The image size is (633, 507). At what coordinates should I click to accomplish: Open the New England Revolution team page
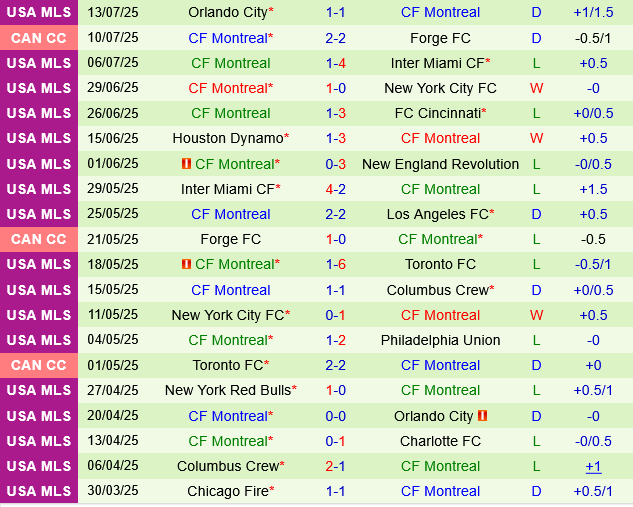point(440,164)
